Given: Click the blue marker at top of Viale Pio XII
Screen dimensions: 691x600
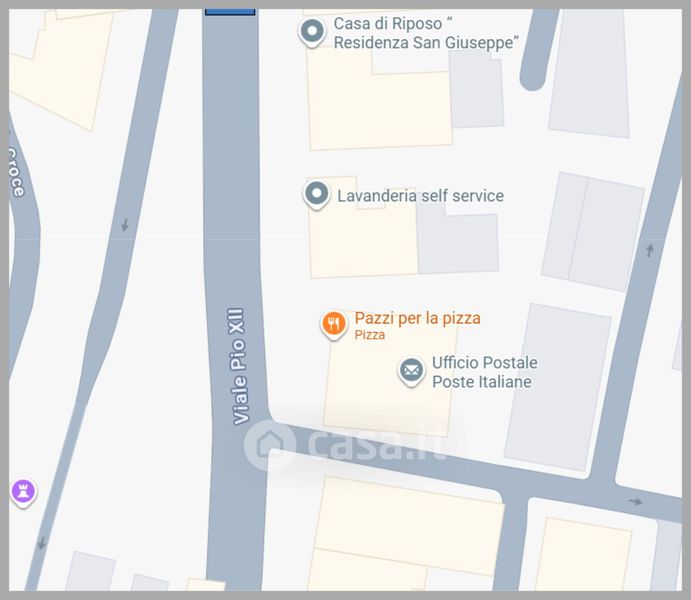Looking at the screenshot, I should [230, 12].
